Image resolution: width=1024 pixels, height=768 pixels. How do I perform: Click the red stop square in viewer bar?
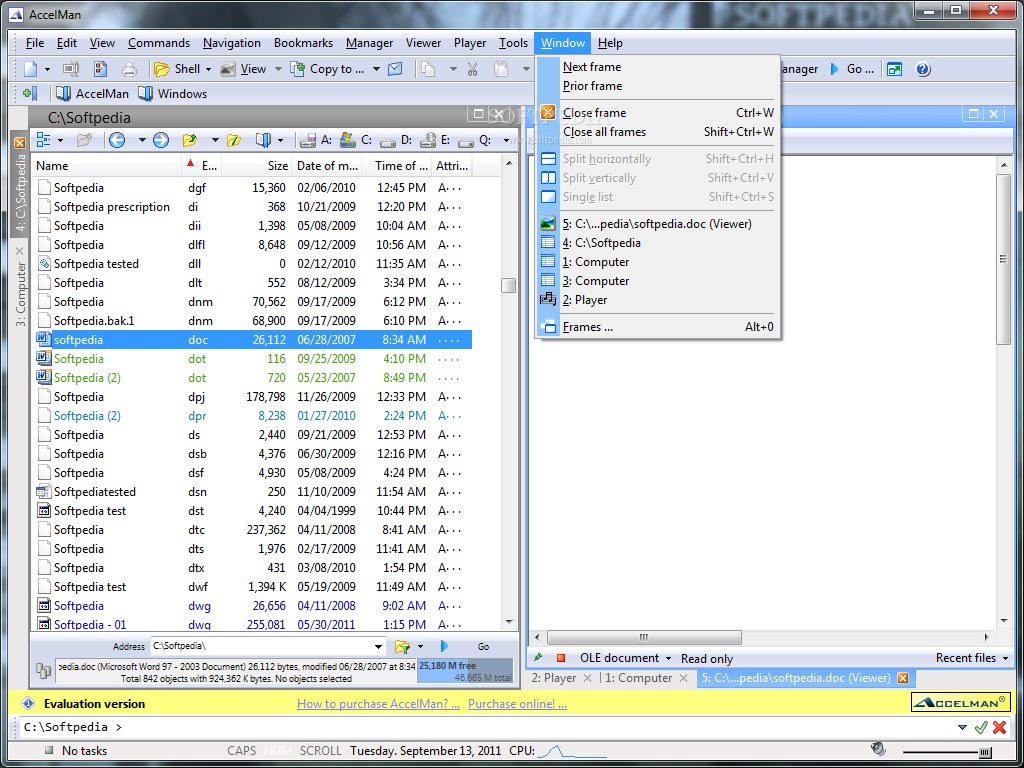pos(561,658)
